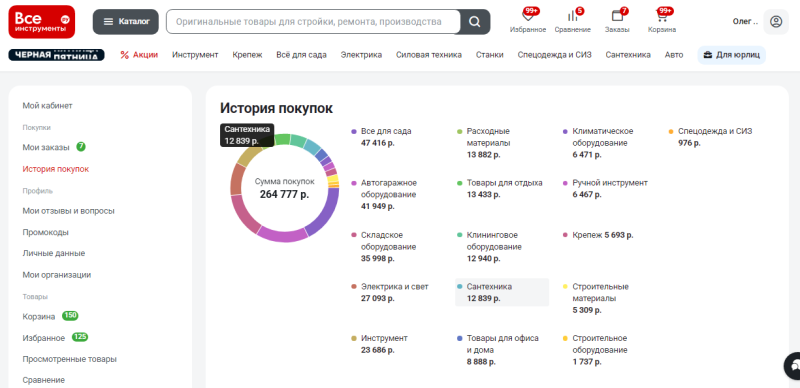This screenshot has width=800, height=388.
Task: Open Личные данные in sidebar
Action: [54, 253]
